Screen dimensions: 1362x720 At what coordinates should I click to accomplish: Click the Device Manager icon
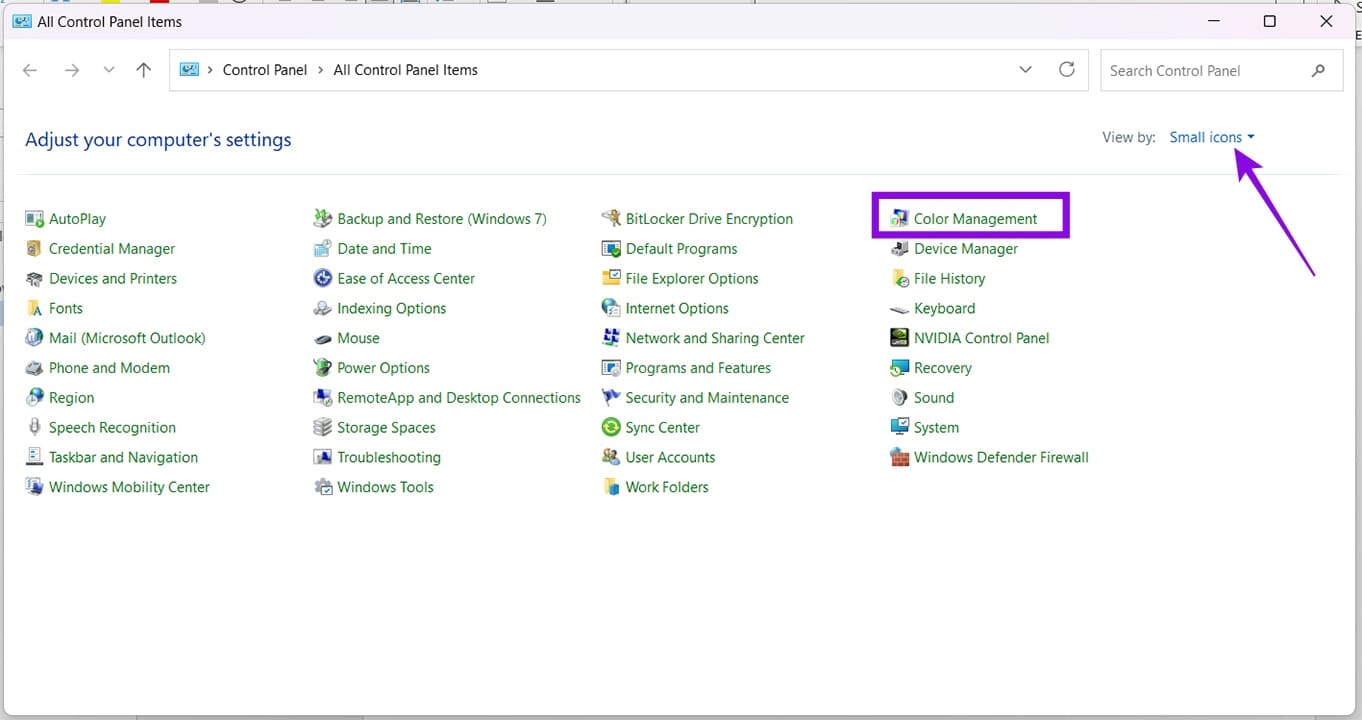click(x=899, y=249)
